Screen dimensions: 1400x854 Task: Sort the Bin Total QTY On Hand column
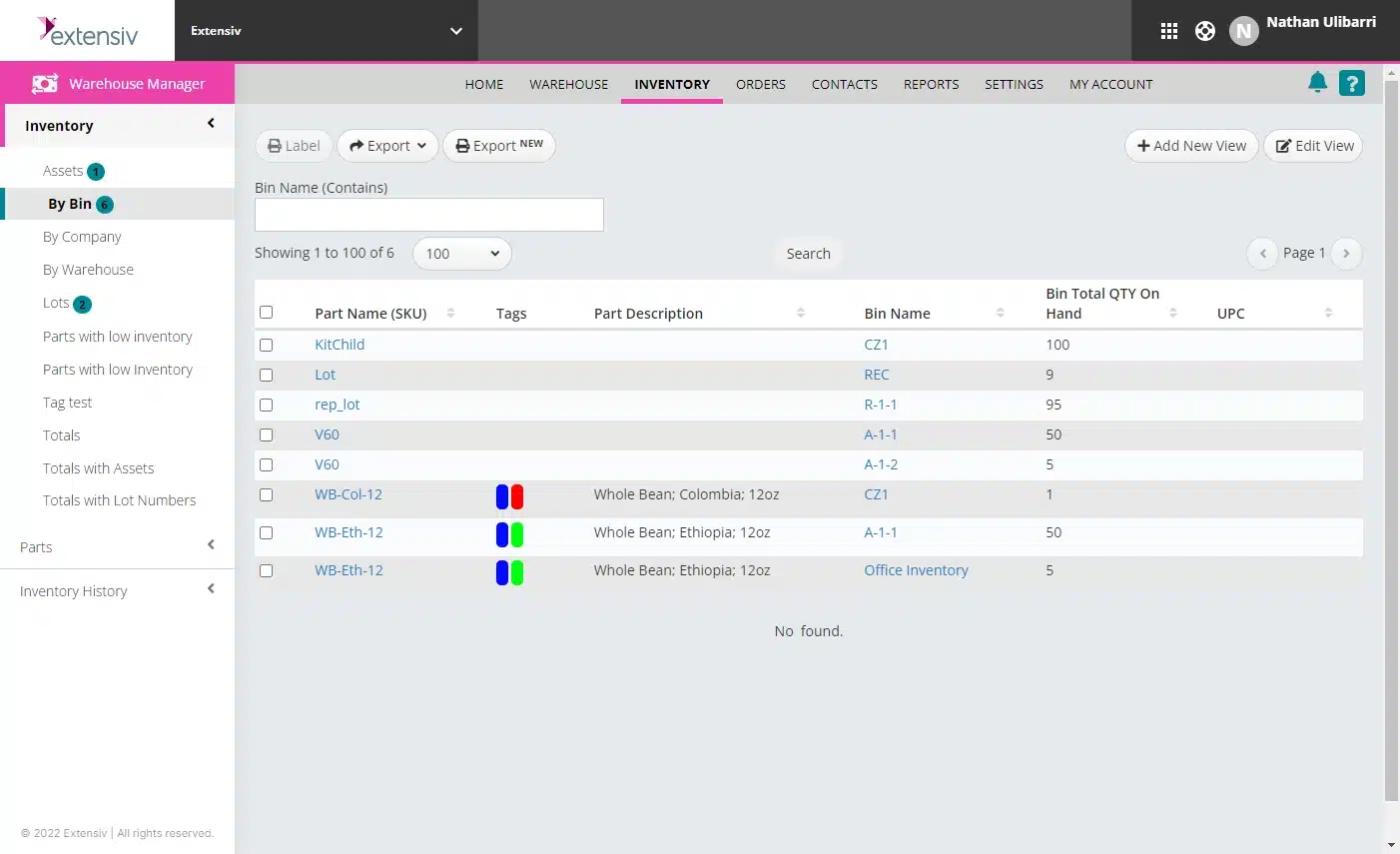(1172, 312)
